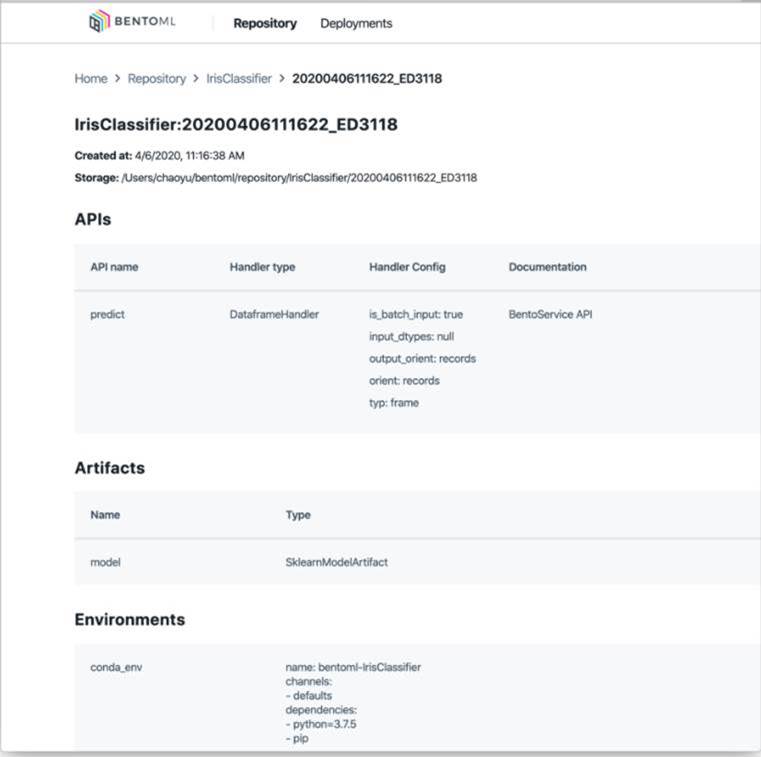Navigate to Repository breadcrumb link
The height and width of the screenshot is (757, 761).
coord(157,78)
